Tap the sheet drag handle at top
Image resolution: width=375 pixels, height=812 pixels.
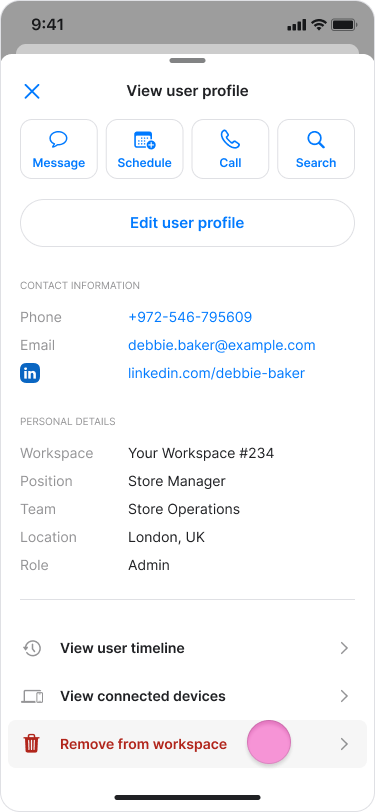click(x=188, y=61)
